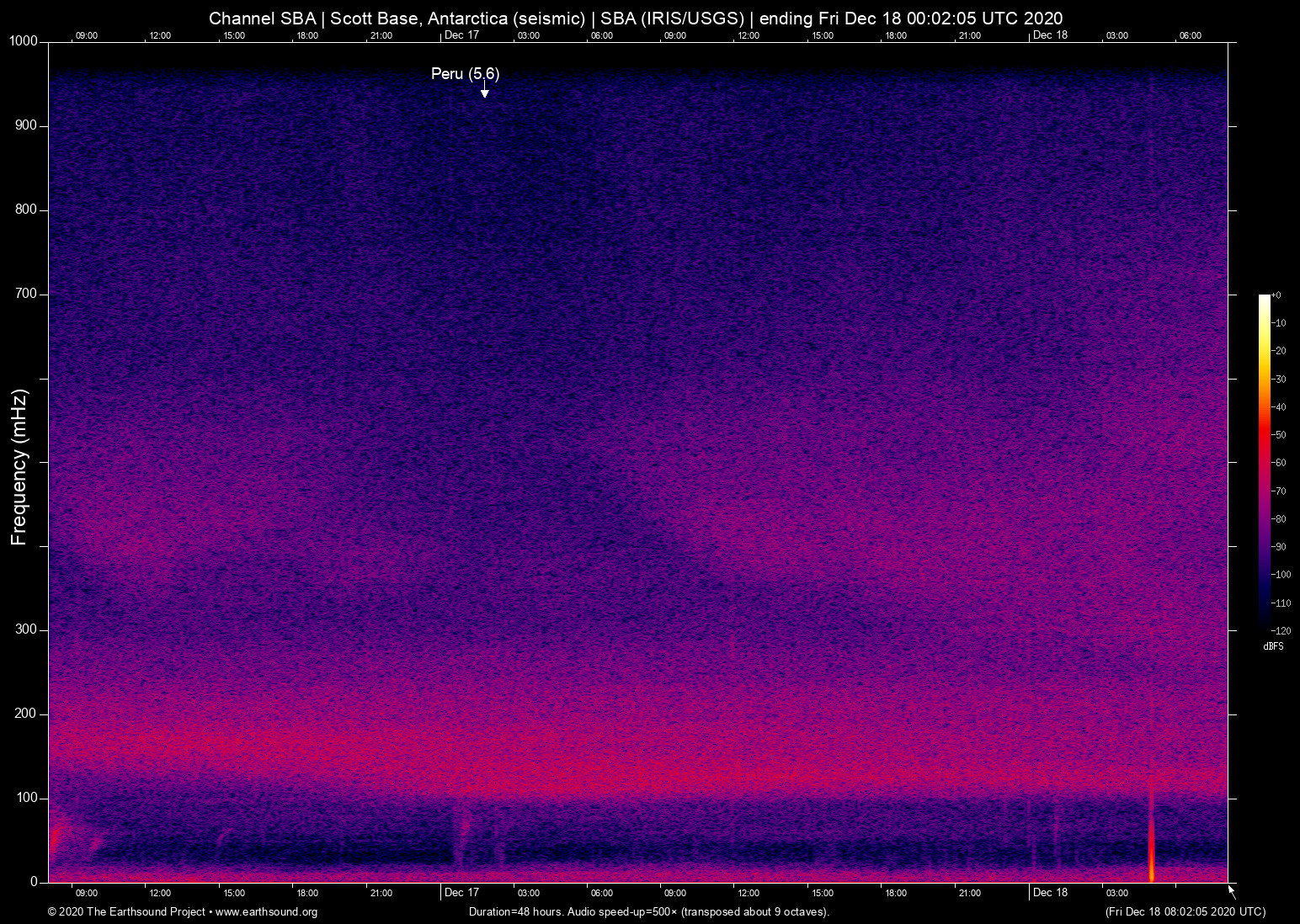Click the dBFS label under the color scale
This screenshot has height=924, width=1300.
pos(1273,646)
